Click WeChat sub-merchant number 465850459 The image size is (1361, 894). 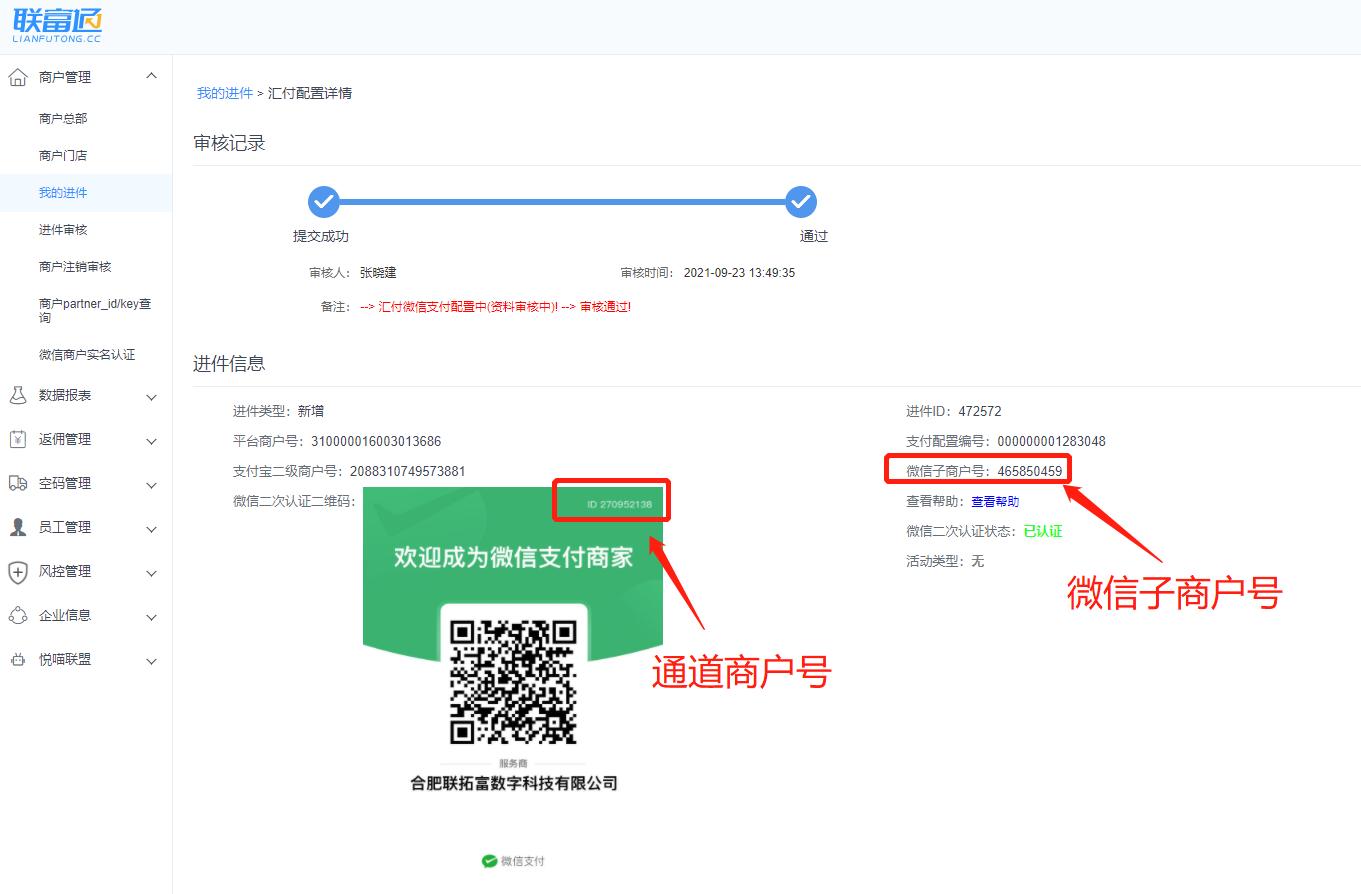pos(1030,471)
